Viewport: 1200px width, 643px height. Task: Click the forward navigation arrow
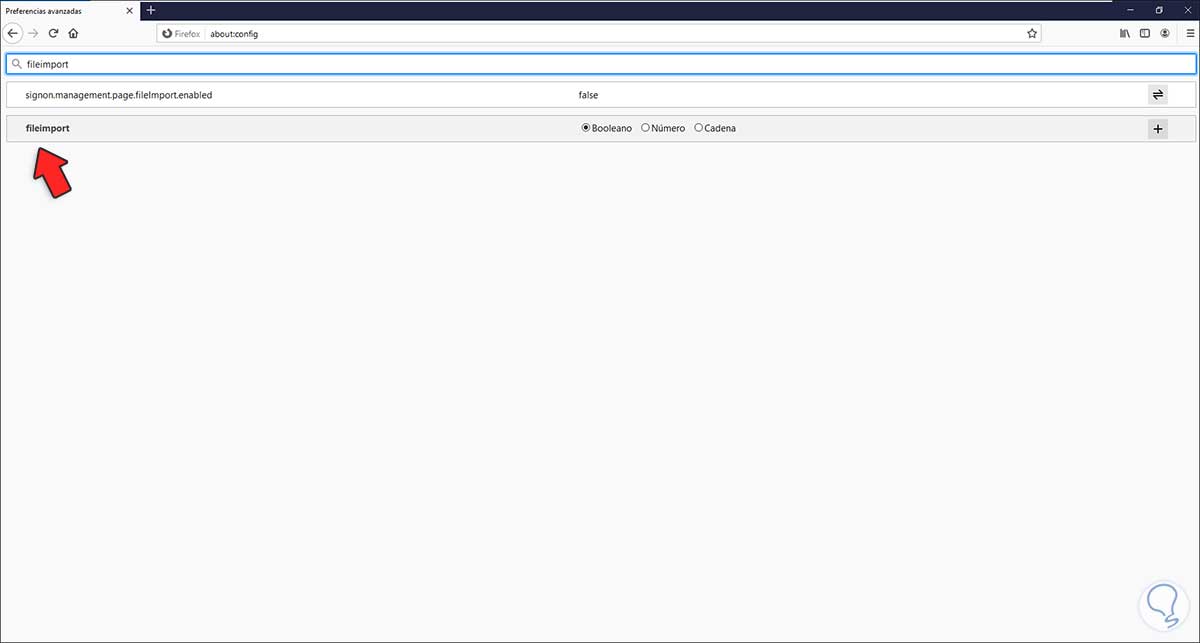33,33
